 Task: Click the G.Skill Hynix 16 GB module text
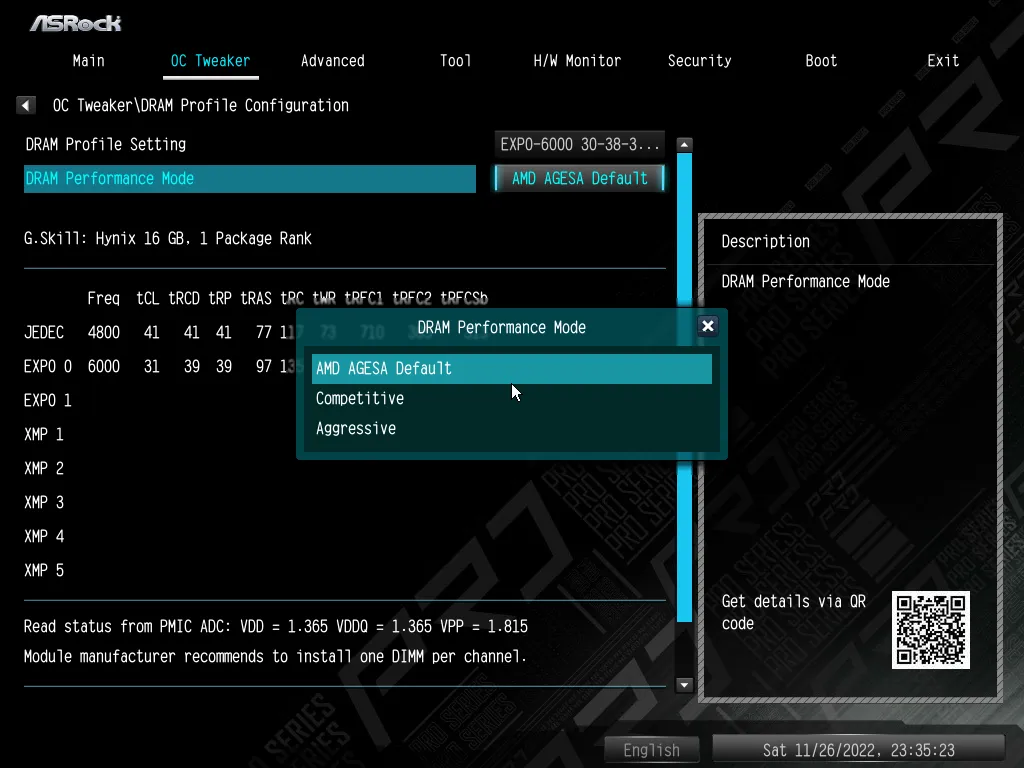168,238
